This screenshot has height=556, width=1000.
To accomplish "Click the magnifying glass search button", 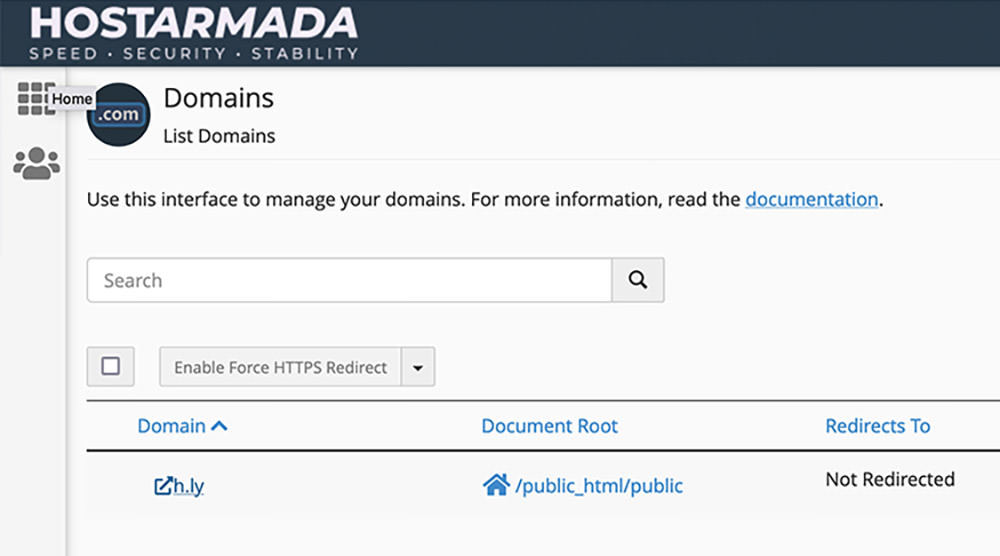I will coord(638,280).
